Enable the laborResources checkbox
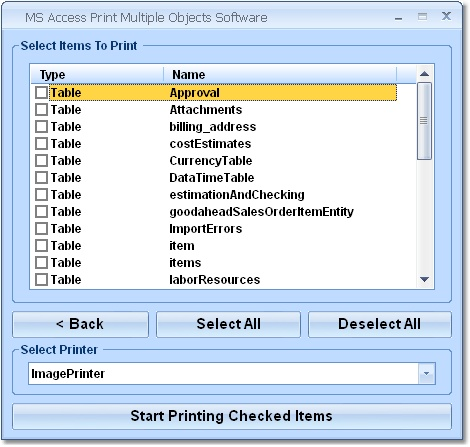 pos(41,280)
